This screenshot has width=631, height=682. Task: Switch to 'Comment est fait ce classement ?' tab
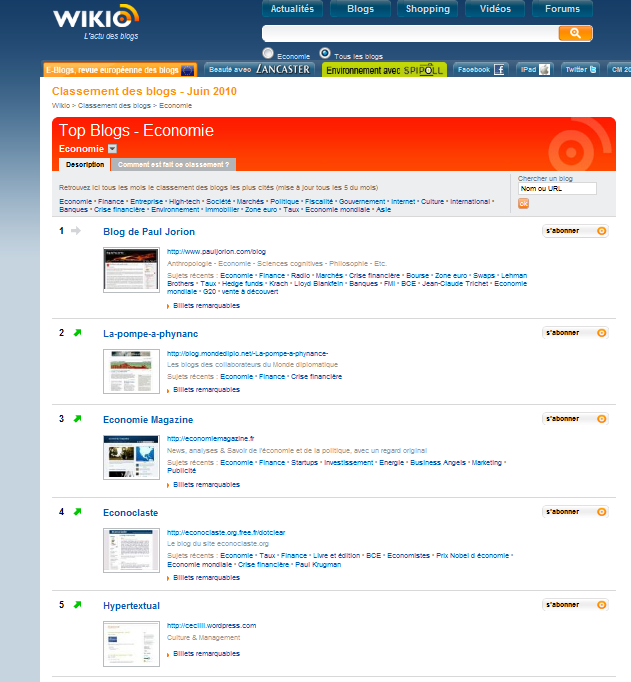pyautogui.click(x=173, y=164)
